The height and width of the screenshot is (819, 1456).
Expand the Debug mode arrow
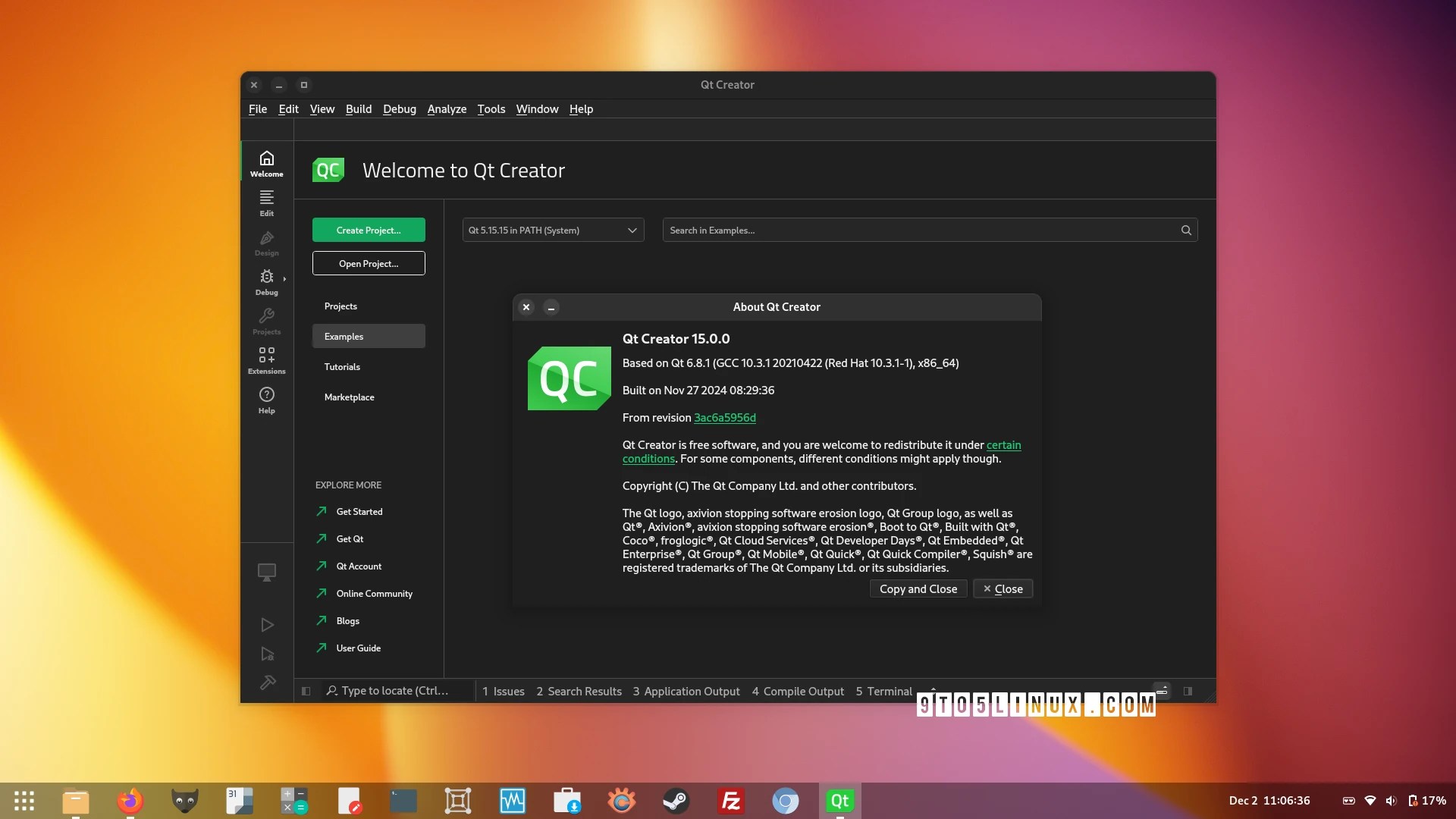coord(284,279)
